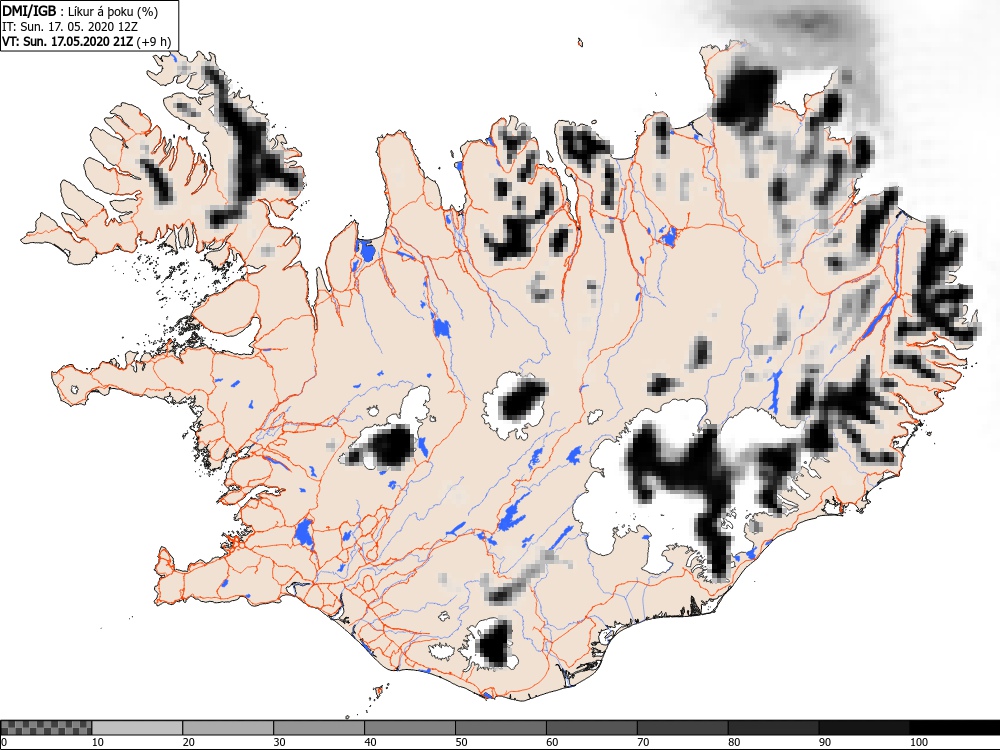Click the legend label '90'
1000x750 pixels.
tap(825, 742)
